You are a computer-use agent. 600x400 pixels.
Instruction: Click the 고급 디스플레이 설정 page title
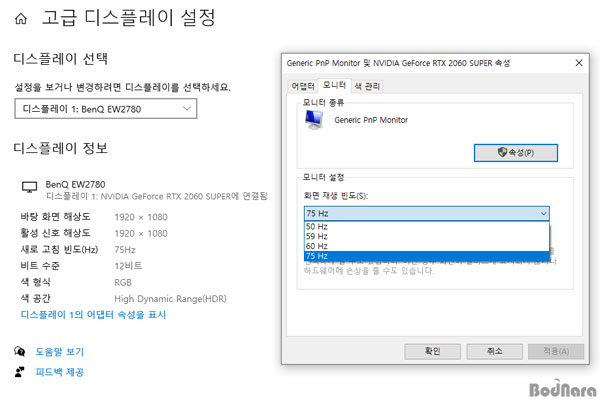[129, 18]
